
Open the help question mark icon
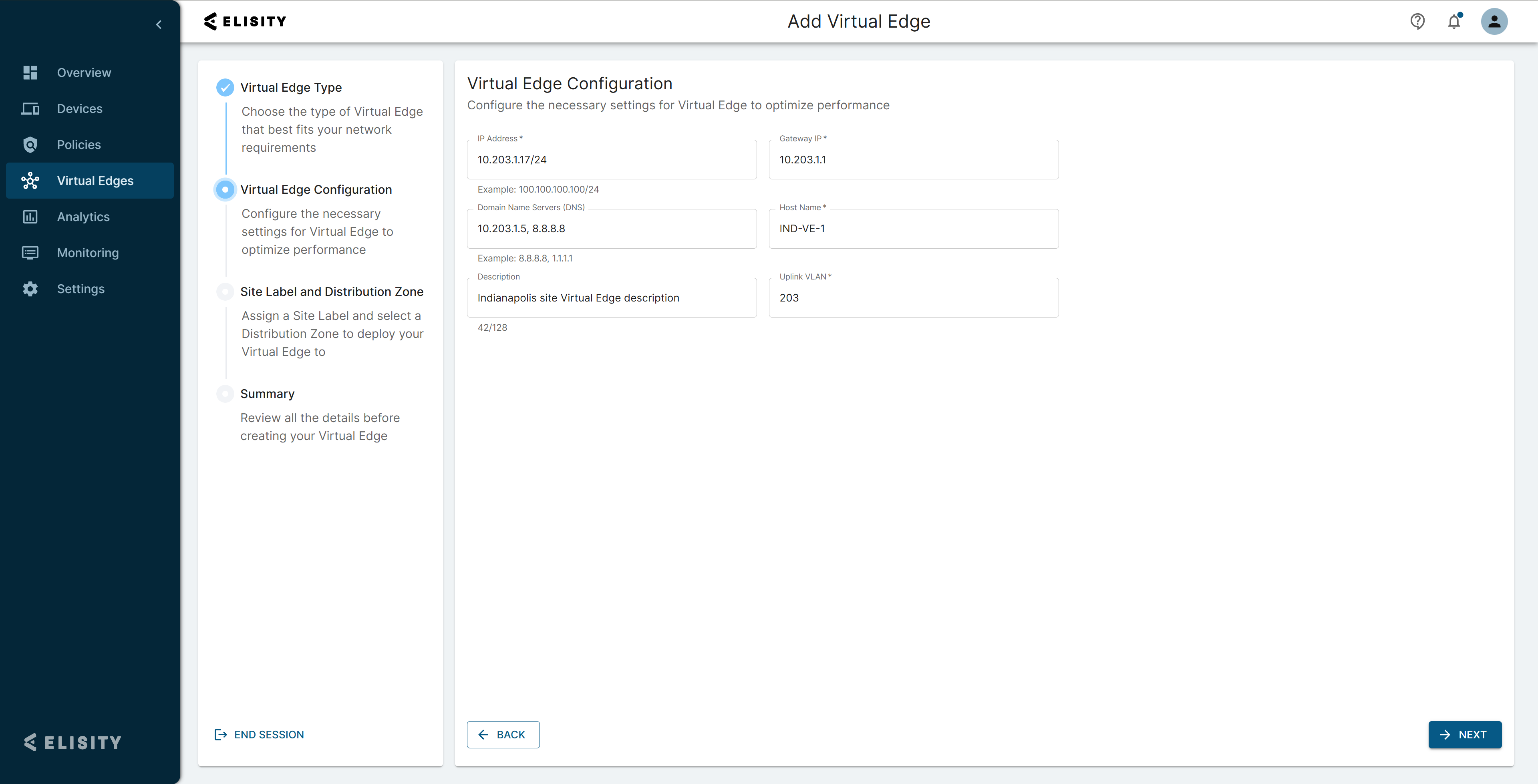click(x=1417, y=22)
